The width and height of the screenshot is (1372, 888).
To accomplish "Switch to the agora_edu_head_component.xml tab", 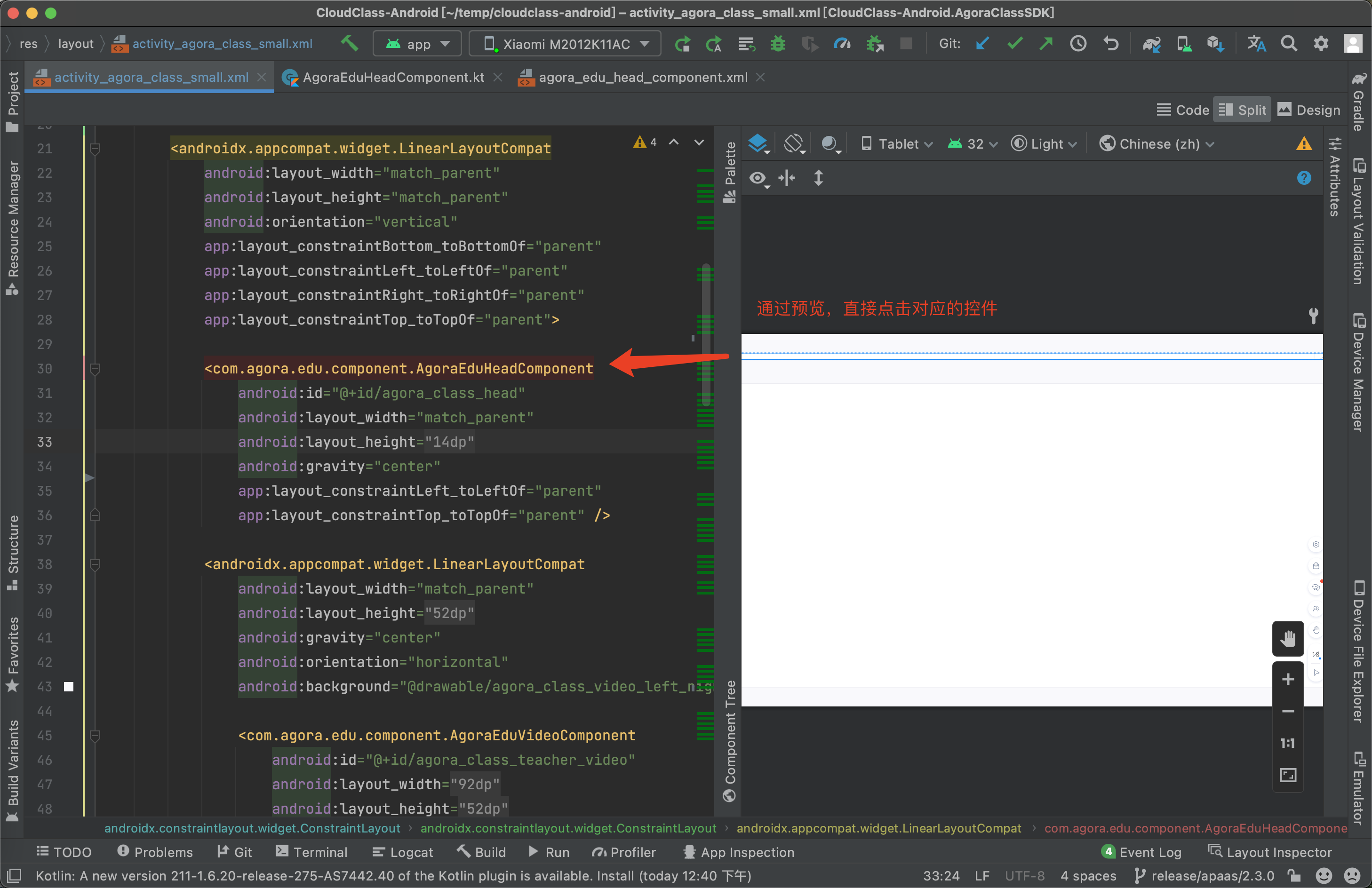I will [x=642, y=77].
